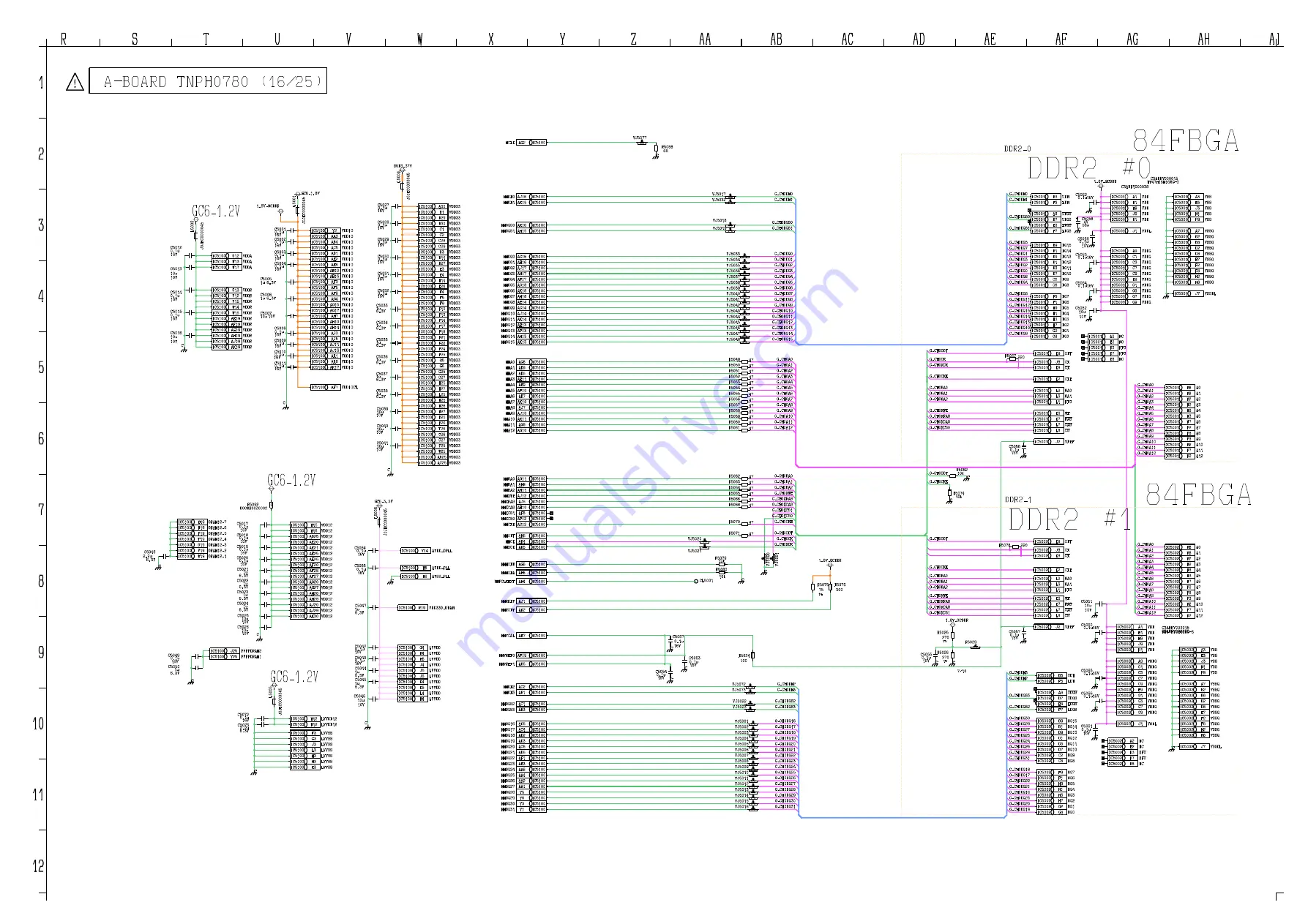The width and height of the screenshot is (1308, 924).
Task: Click column header AB
Action: click(776, 39)
